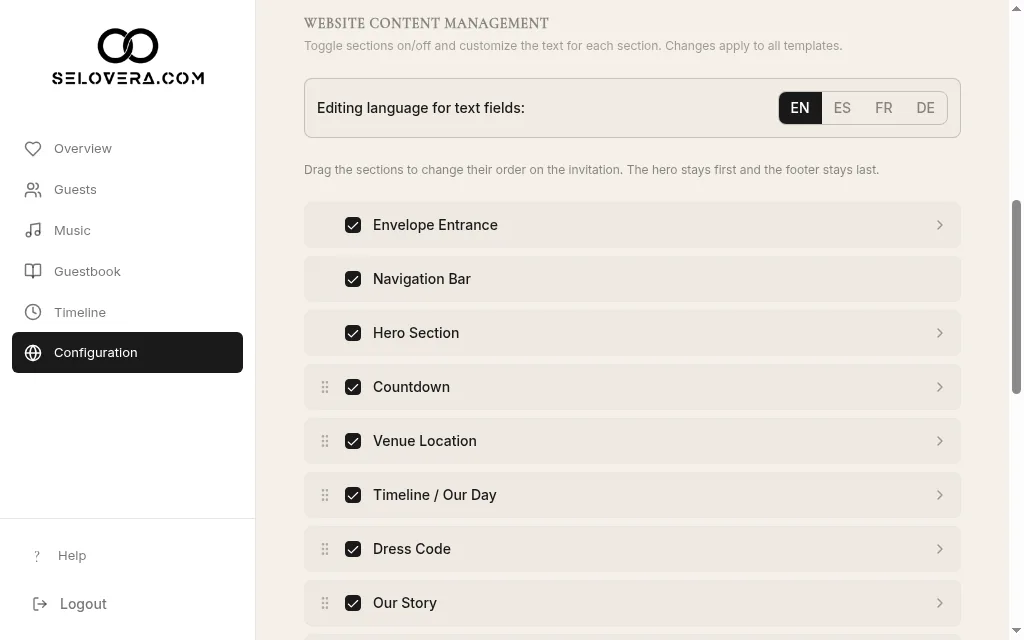Uncheck the Envelope Entrance checkbox

tap(353, 225)
